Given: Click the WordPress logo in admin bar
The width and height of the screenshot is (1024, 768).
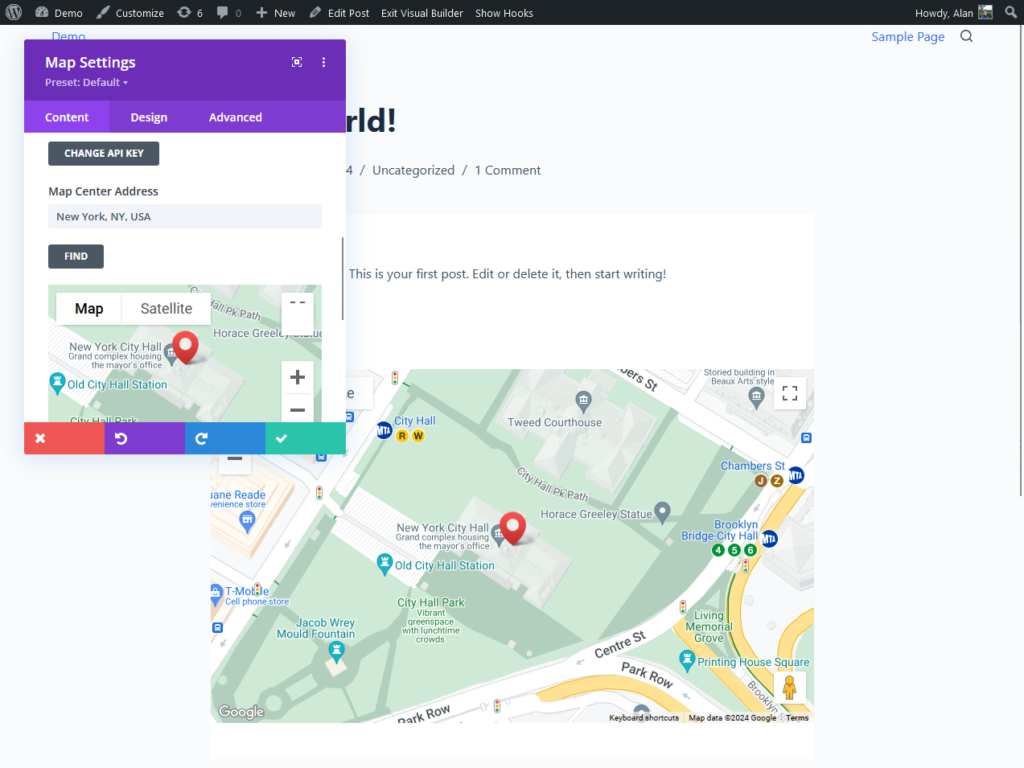Looking at the screenshot, I should pyautogui.click(x=14, y=12).
